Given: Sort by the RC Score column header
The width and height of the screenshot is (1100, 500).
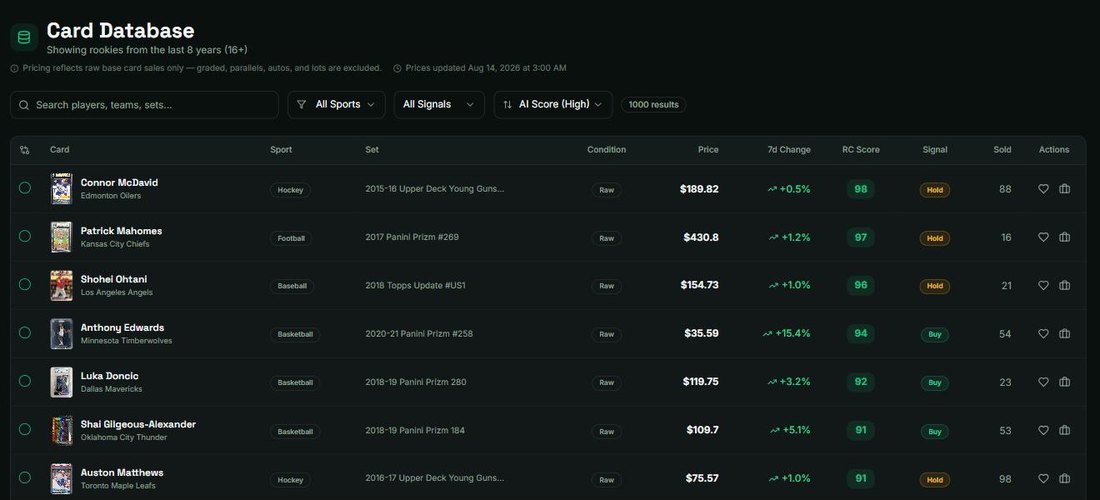Looking at the screenshot, I should [861, 149].
